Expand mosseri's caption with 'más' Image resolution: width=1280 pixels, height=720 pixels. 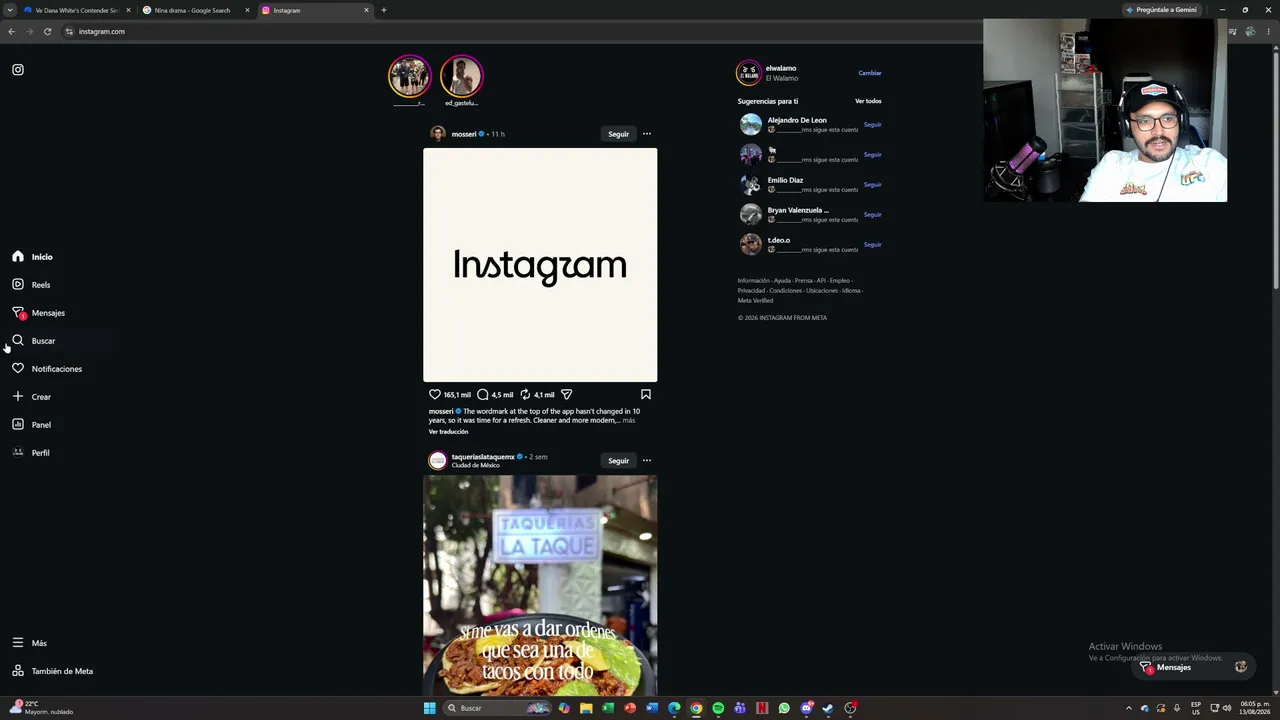[x=628, y=420]
